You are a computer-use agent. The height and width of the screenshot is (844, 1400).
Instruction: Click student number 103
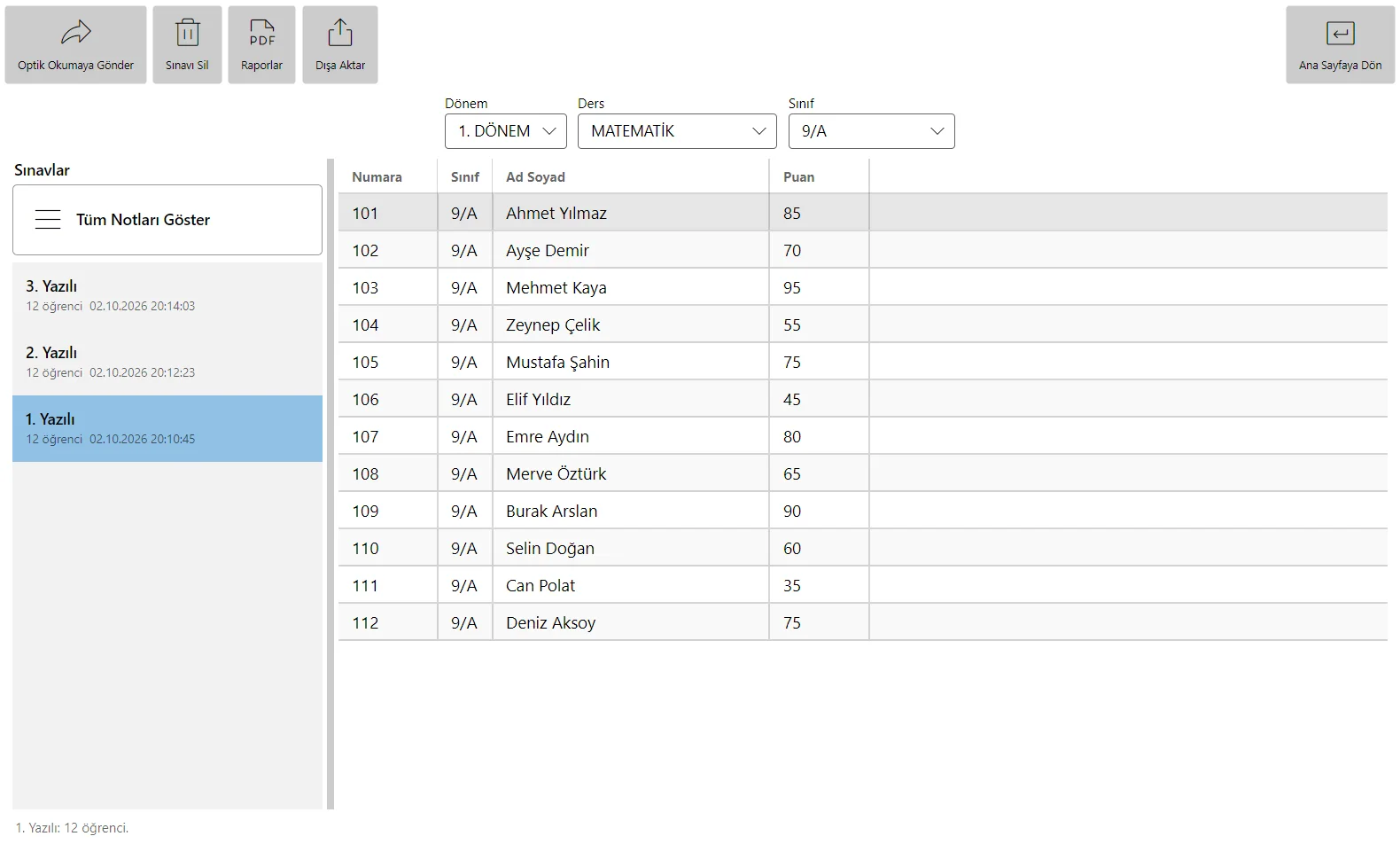(x=365, y=287)
